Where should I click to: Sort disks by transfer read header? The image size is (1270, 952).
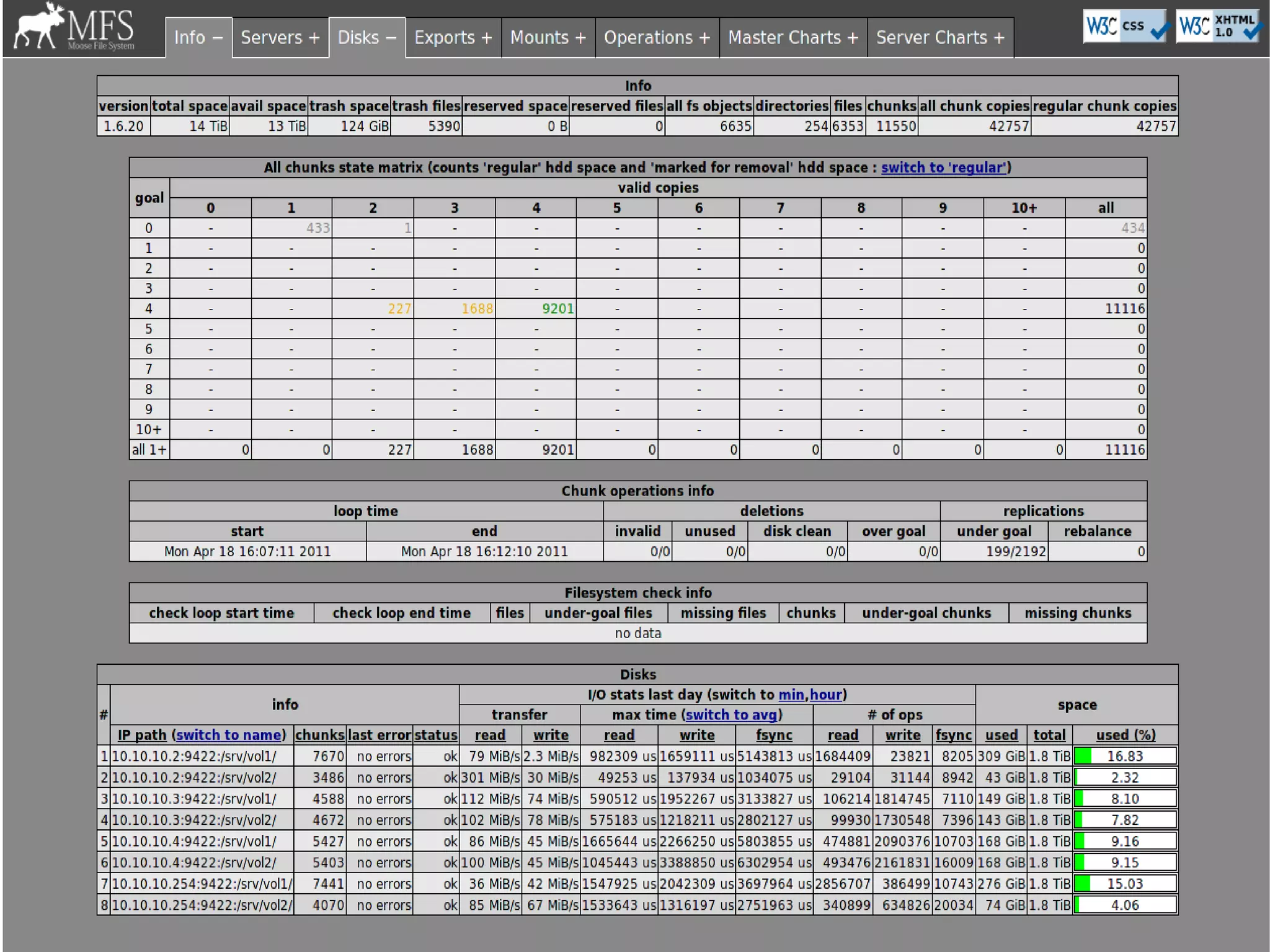490,735
